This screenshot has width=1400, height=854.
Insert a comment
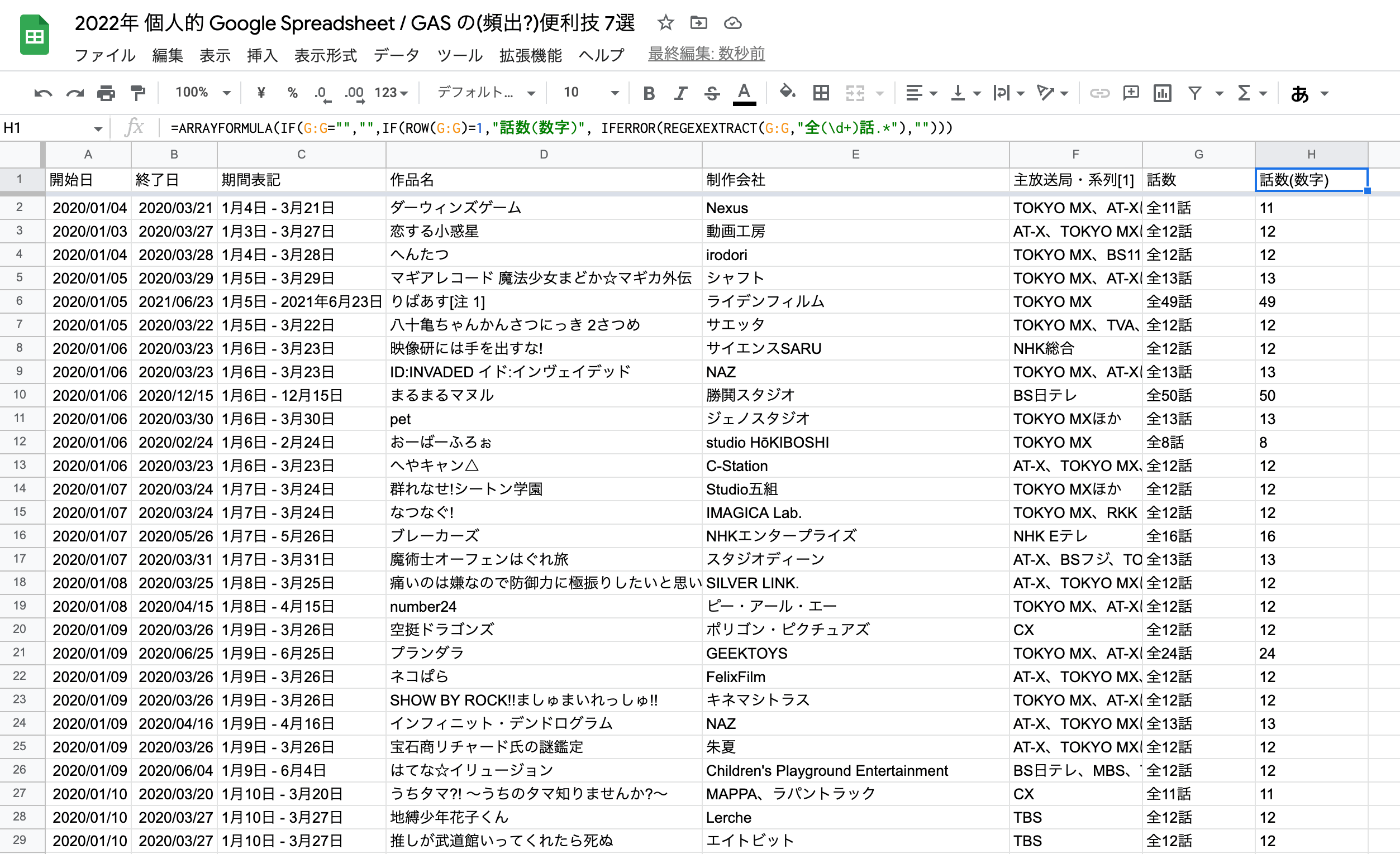(x=1131, y=93)
